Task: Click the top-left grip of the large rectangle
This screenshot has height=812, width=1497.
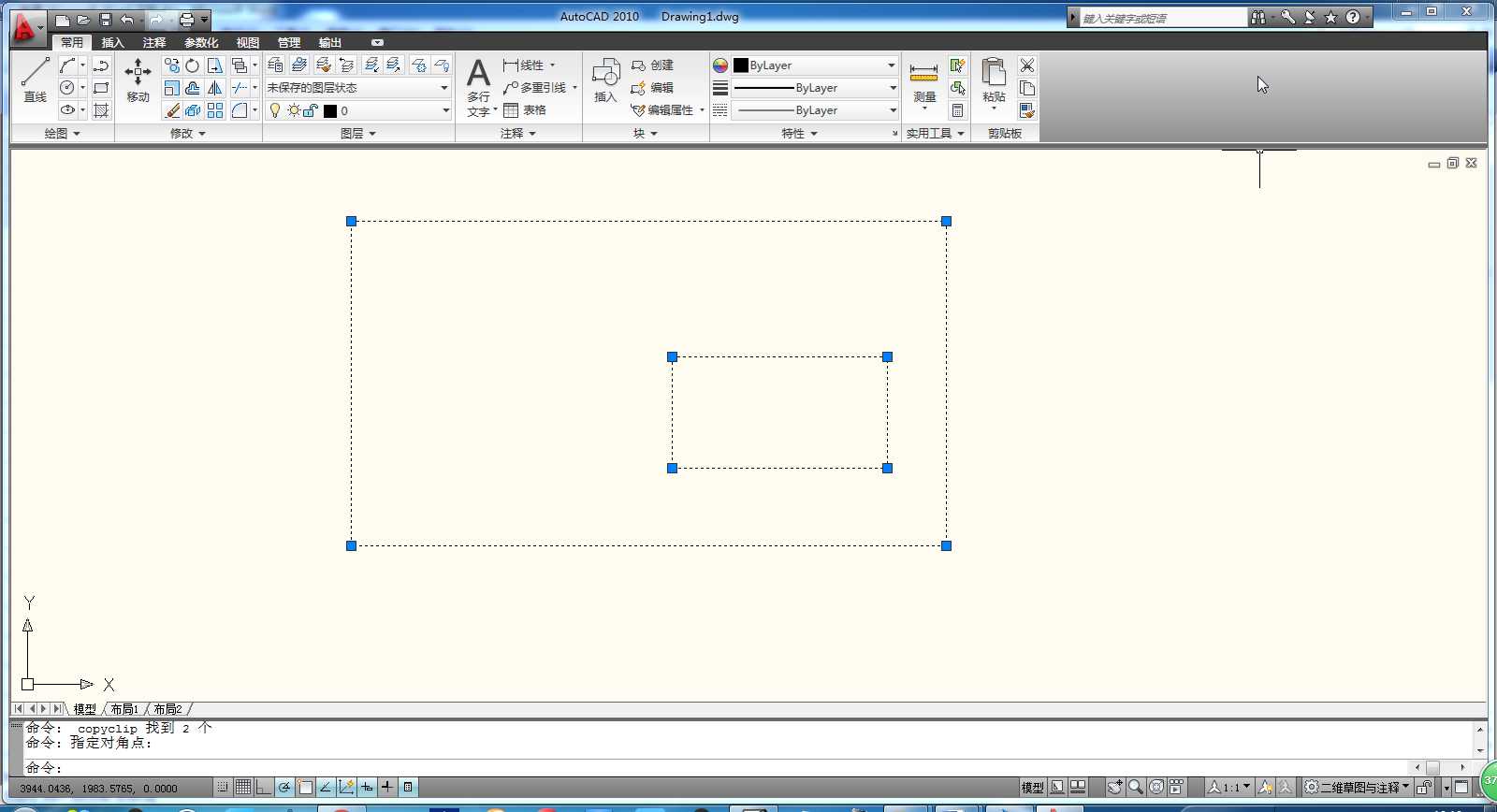Action: tap(352, 222)
